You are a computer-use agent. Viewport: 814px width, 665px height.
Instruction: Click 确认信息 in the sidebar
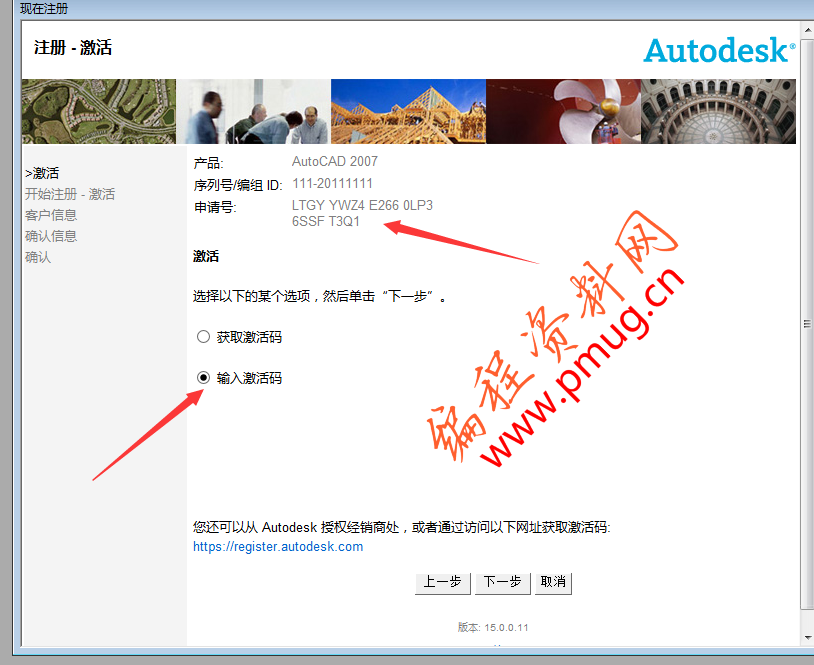(x=51, y=236)
